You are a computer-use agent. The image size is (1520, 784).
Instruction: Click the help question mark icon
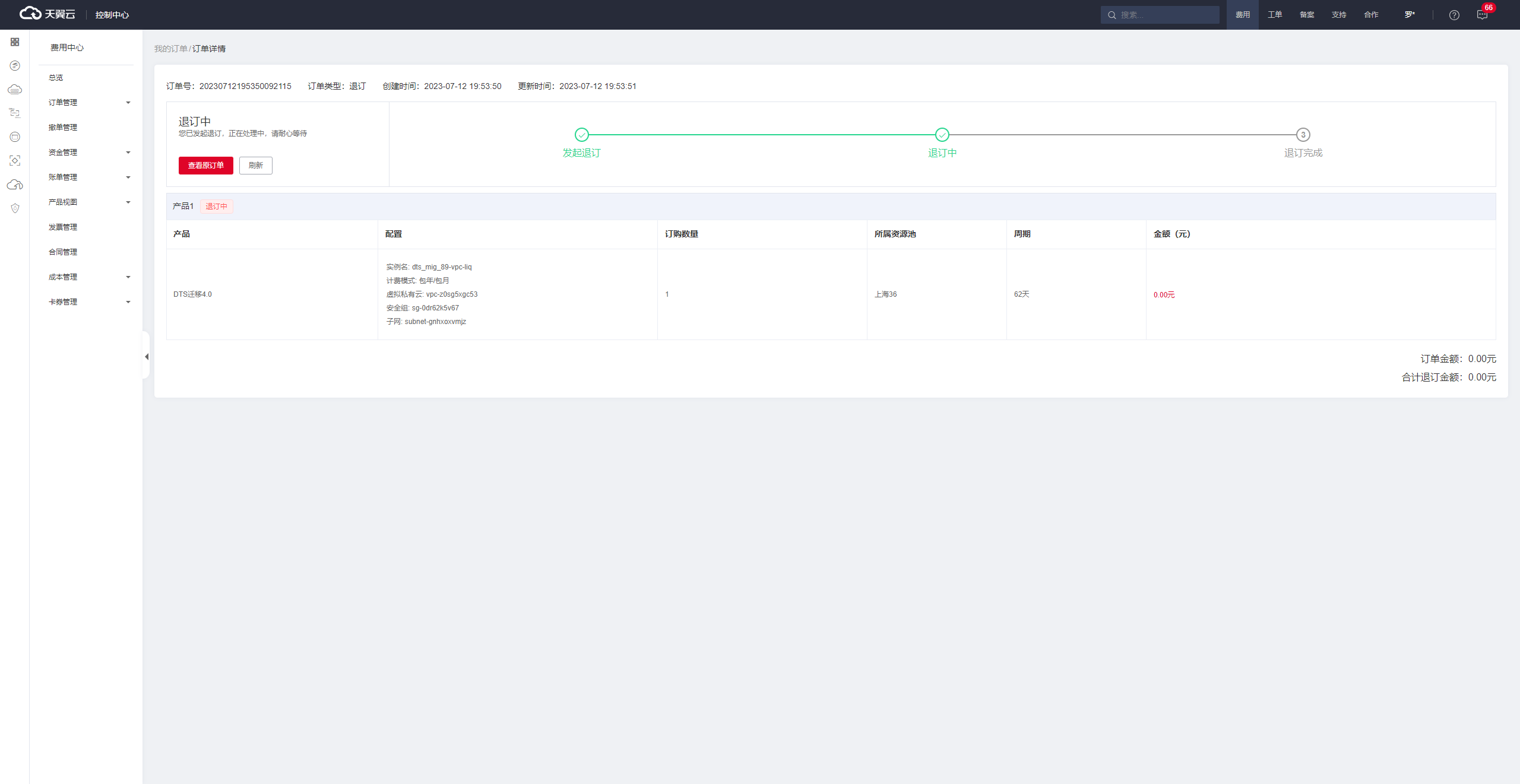tap(1453, 15)
